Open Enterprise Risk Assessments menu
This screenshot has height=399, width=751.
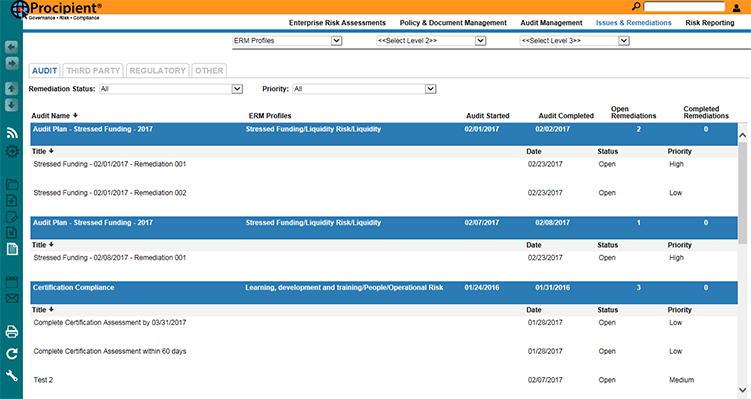(x=337, y=23)
